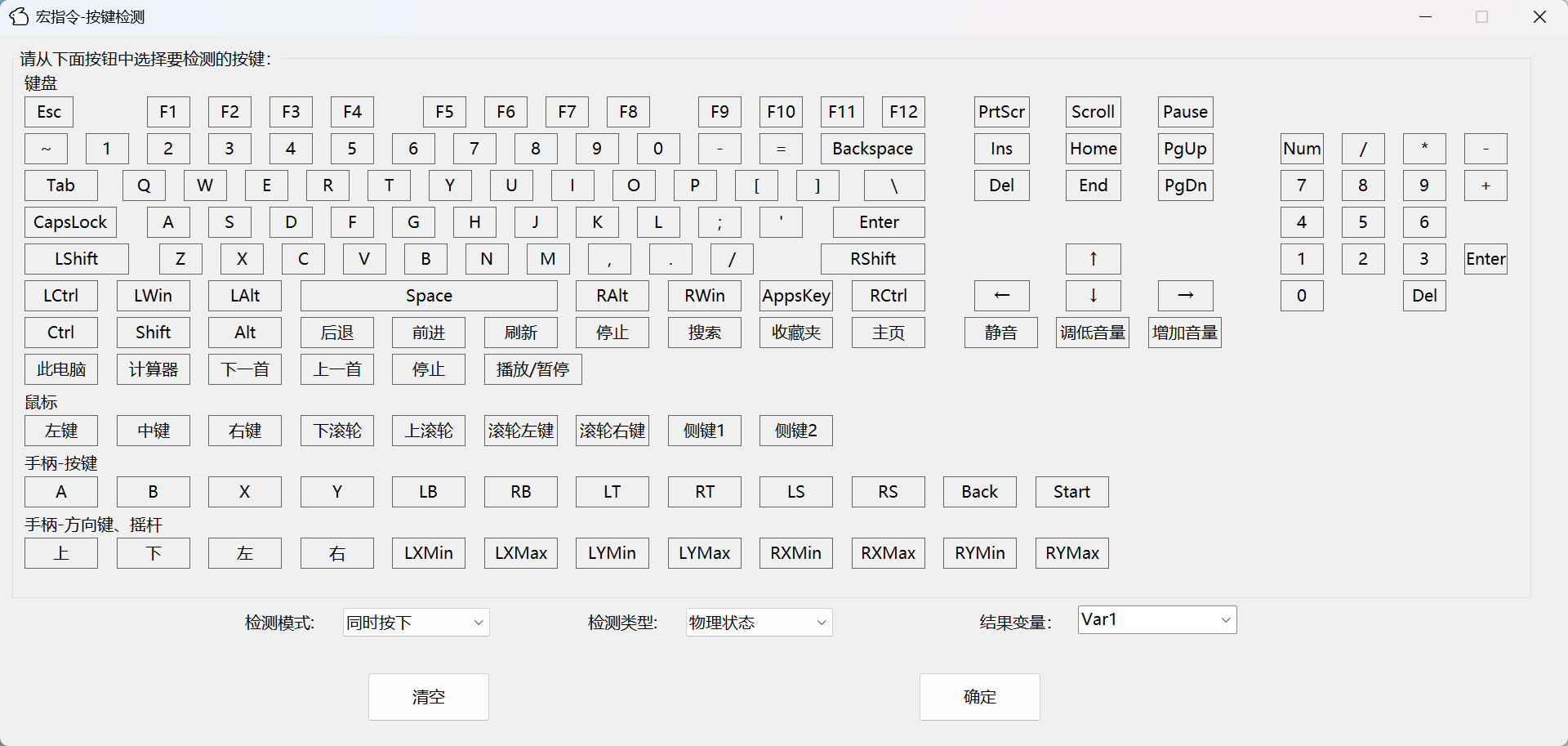Viewport: 1568px width, 746px height.
Task: Choose the 计算器 calculator key
Action: click(154, 369)
